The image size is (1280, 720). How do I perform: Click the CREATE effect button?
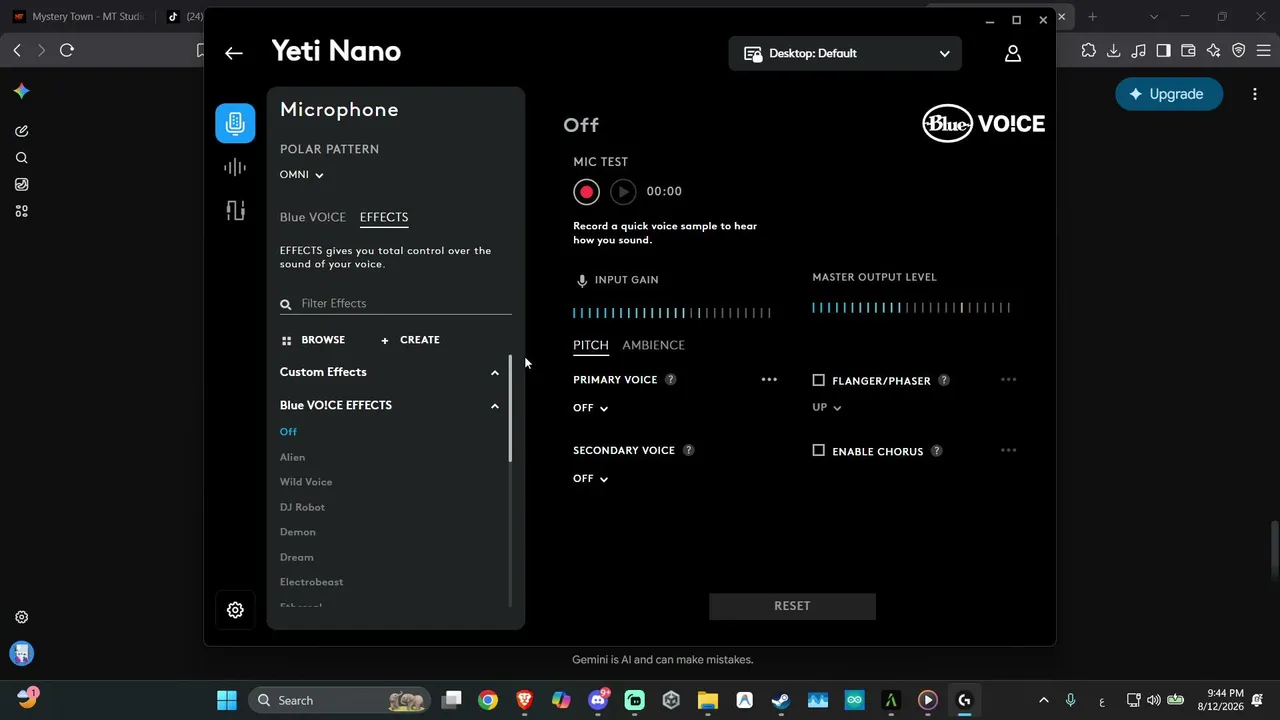(410, 340)
